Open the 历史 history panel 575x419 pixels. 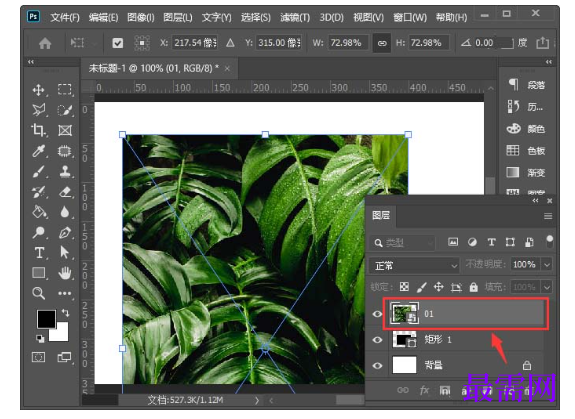click(x=526, y=107)
